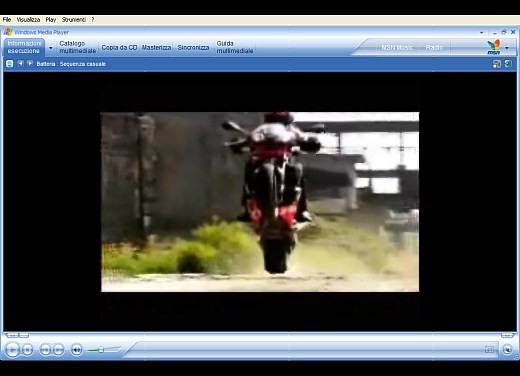The width and height of the screenshot is (520, 376).
Task: Switch to Catalogo multimediale tab
Action: 77,47
